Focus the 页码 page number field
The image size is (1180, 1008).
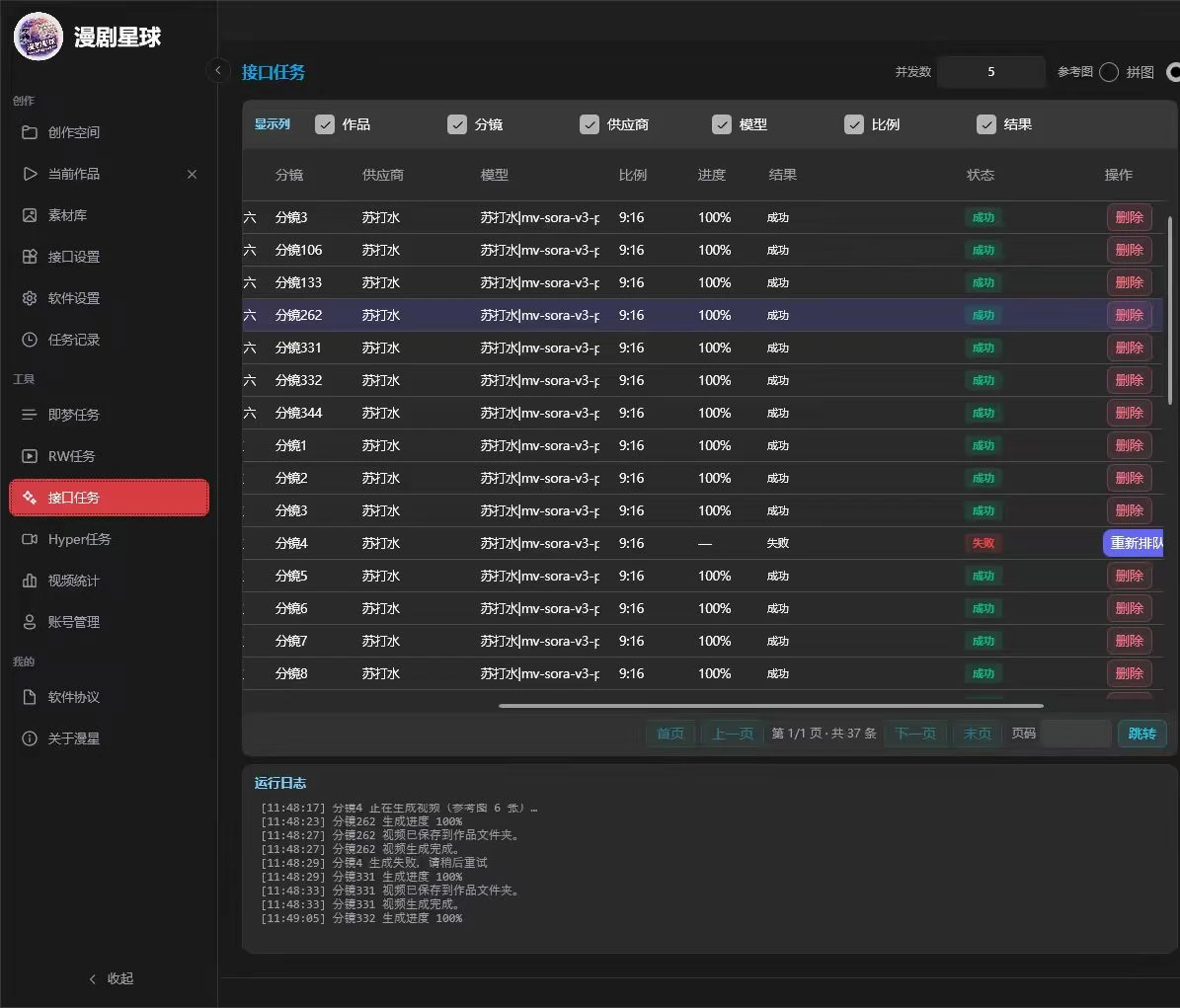(1077, 734)
